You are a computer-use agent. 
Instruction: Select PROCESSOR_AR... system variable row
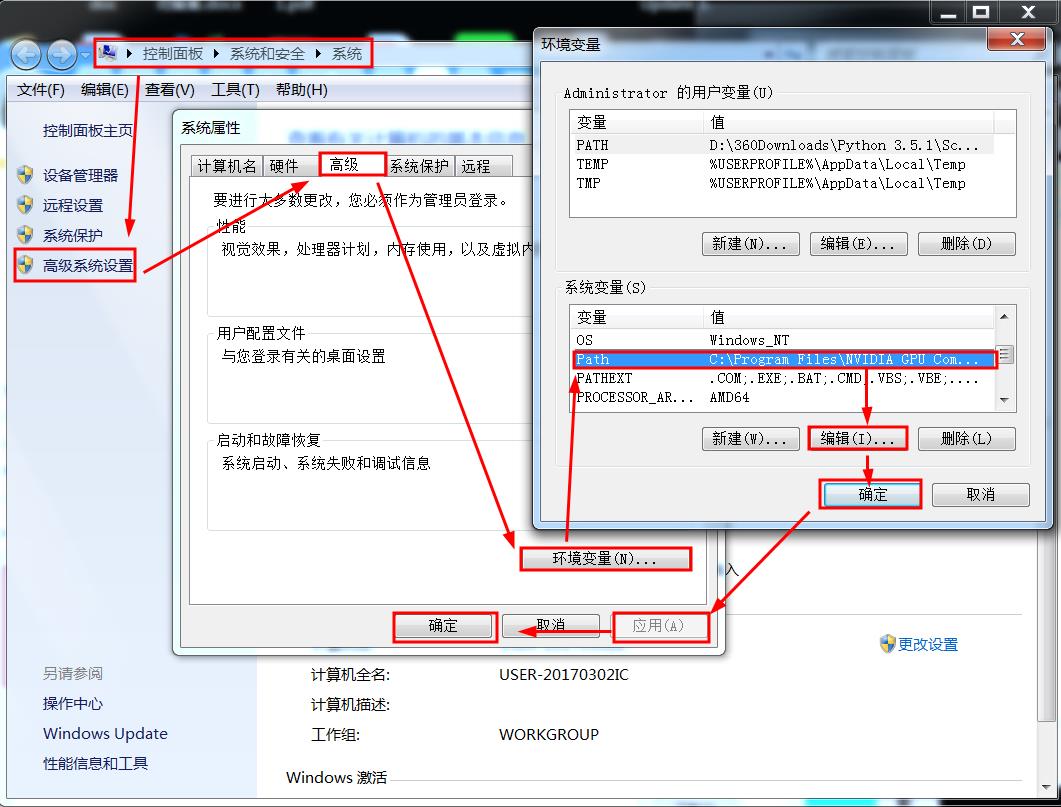click(783, 397)
